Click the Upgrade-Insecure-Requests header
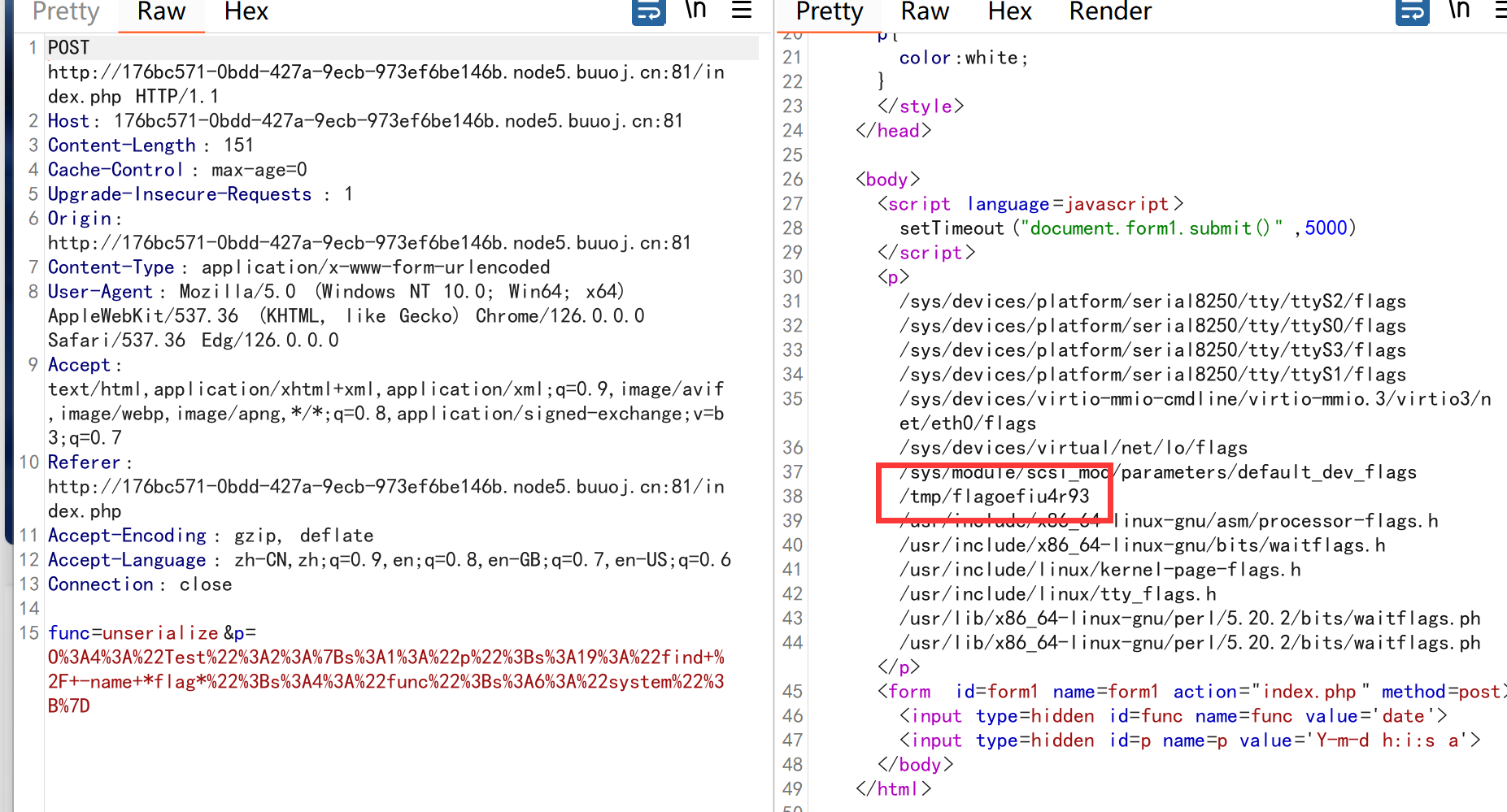 click(180, 194)
